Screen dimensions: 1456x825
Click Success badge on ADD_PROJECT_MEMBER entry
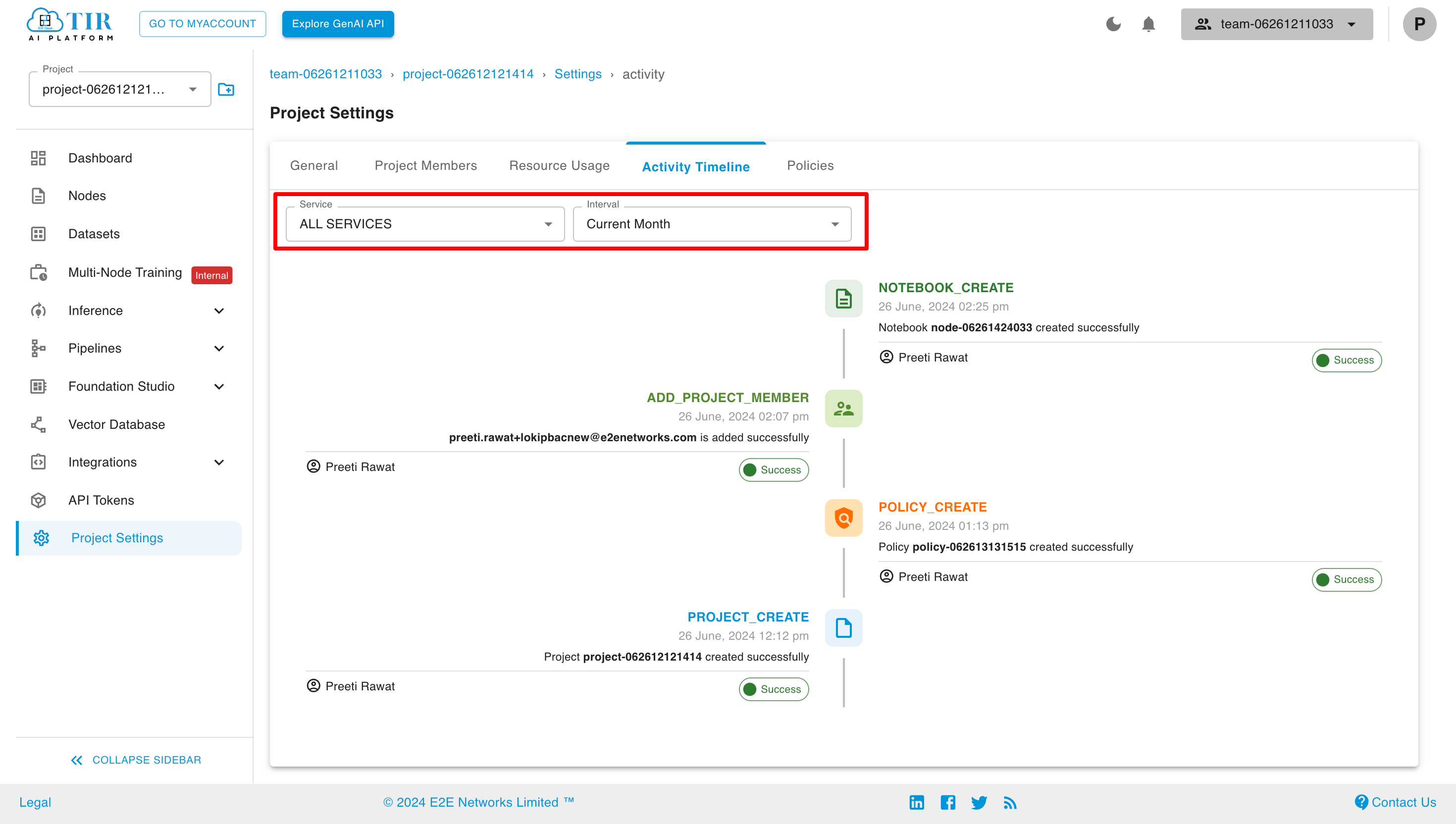[774, 470]
